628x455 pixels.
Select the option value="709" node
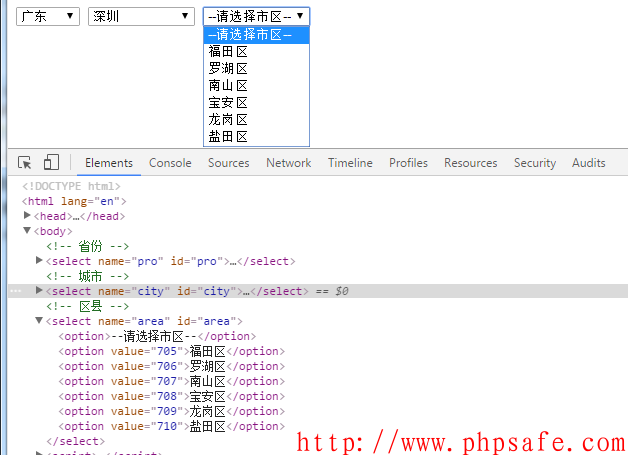(172, 411)
